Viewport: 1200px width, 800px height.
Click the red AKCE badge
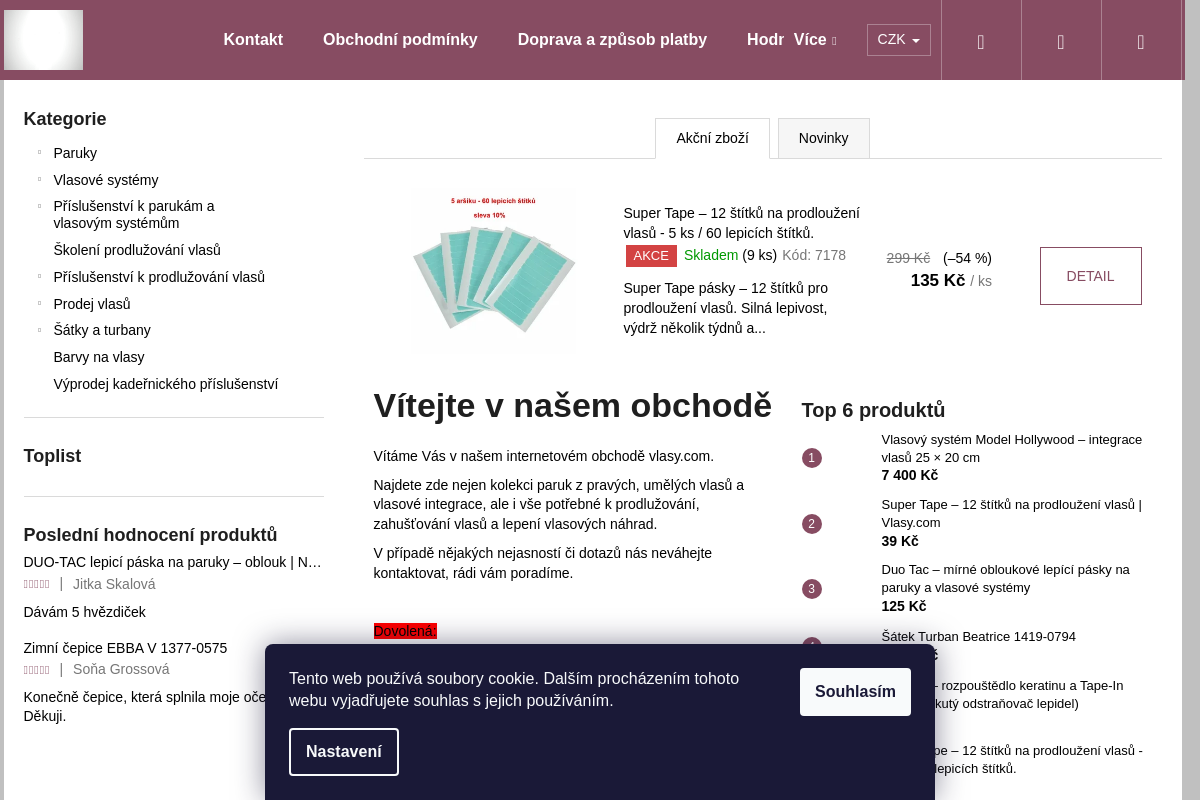[651, 256]
